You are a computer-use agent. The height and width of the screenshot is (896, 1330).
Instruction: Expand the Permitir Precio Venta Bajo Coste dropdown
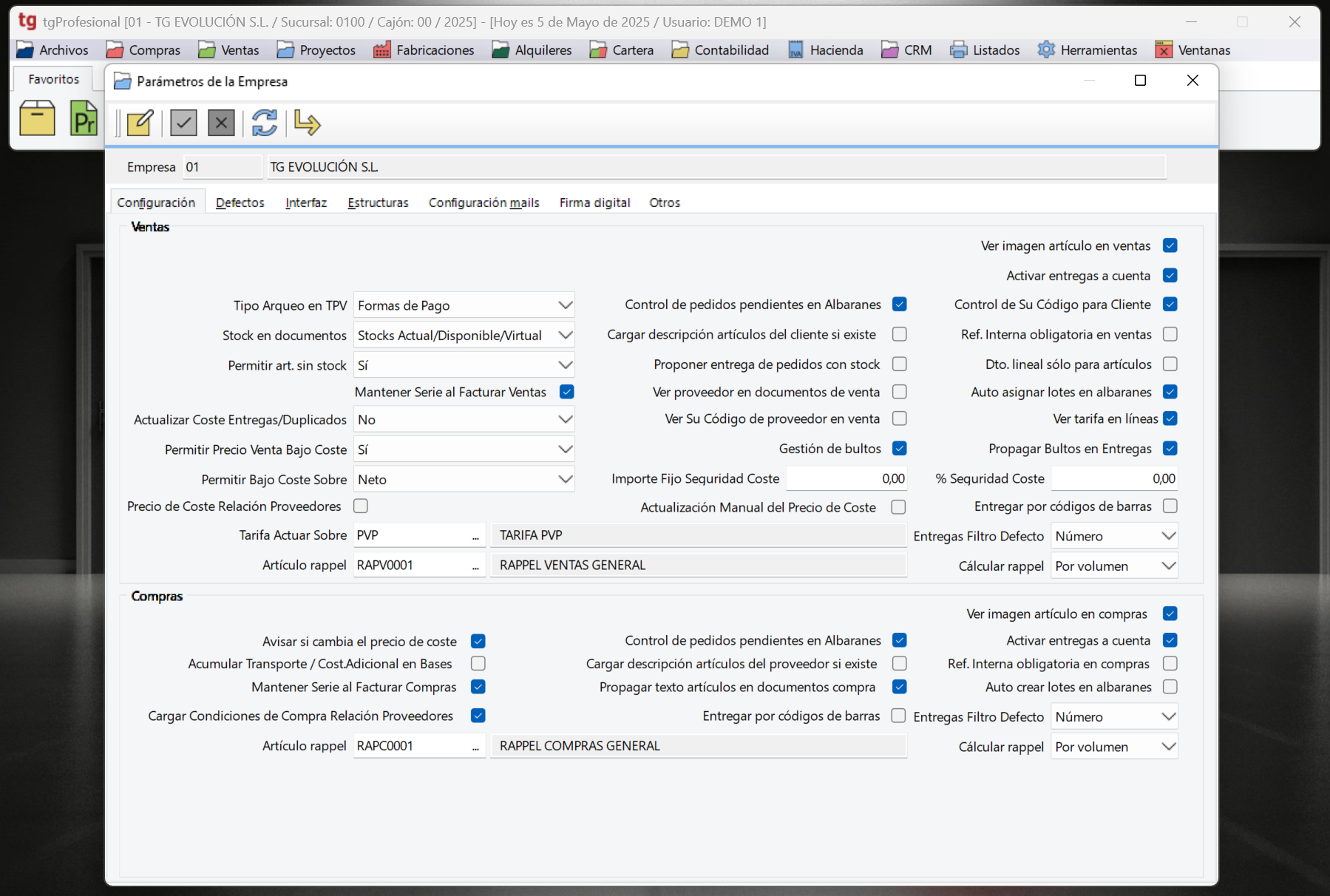coord(565,449)
